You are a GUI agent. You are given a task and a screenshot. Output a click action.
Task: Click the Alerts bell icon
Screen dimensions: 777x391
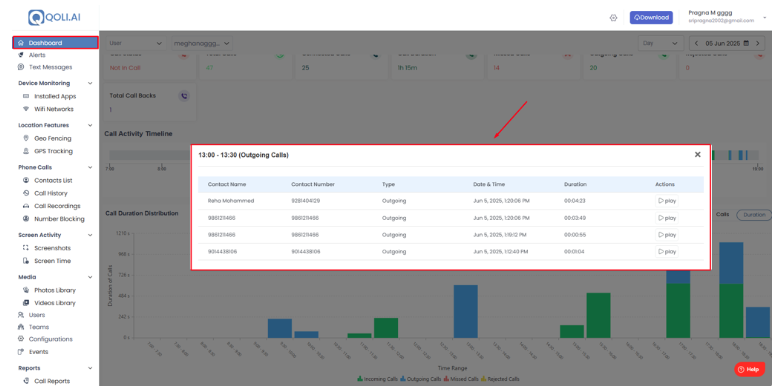(x=21, y=55)
